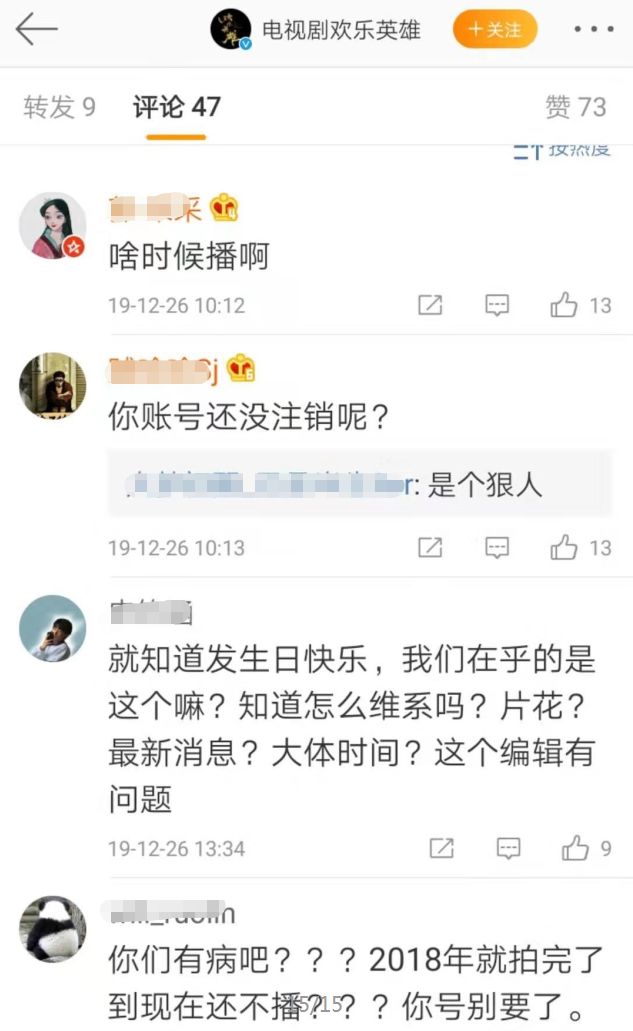
Task: View the cartoon girl avatar's profile
Action: (53, 225)
